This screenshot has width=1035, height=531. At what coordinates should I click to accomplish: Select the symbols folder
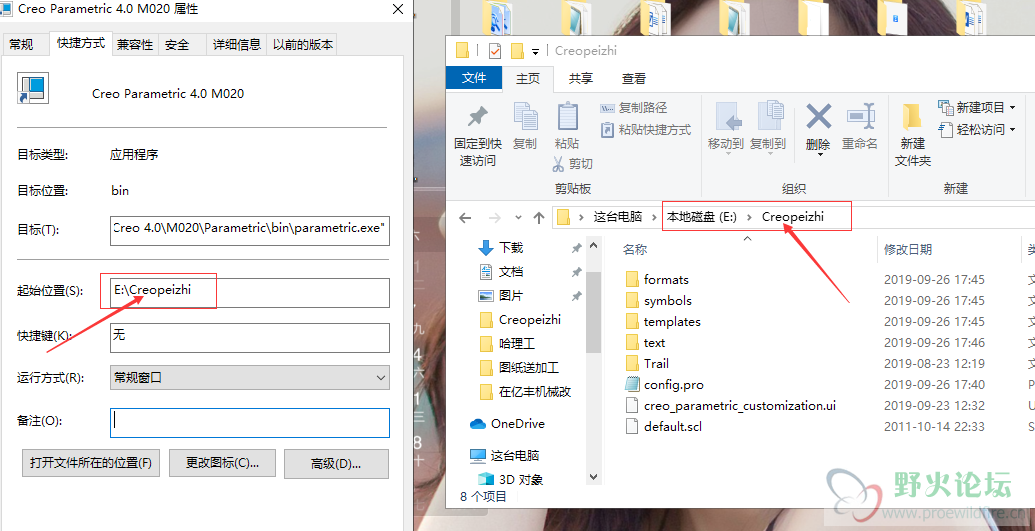[x=667, y=301]
